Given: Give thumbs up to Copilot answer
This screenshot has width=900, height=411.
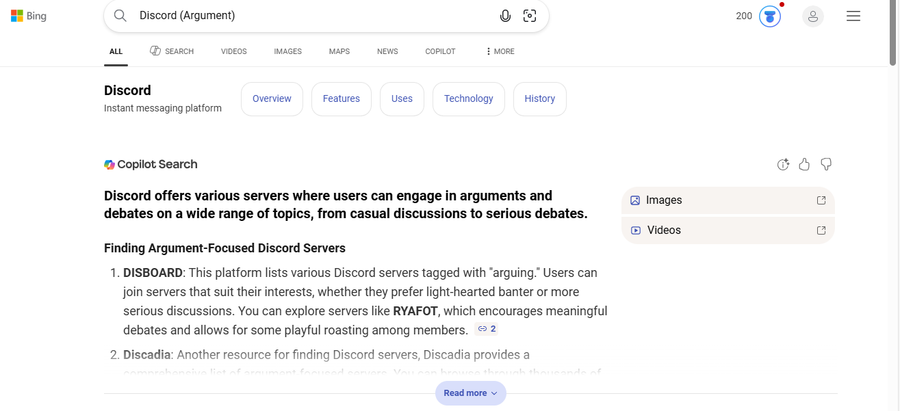Looking at the screenshot, I should click(804, 165).
